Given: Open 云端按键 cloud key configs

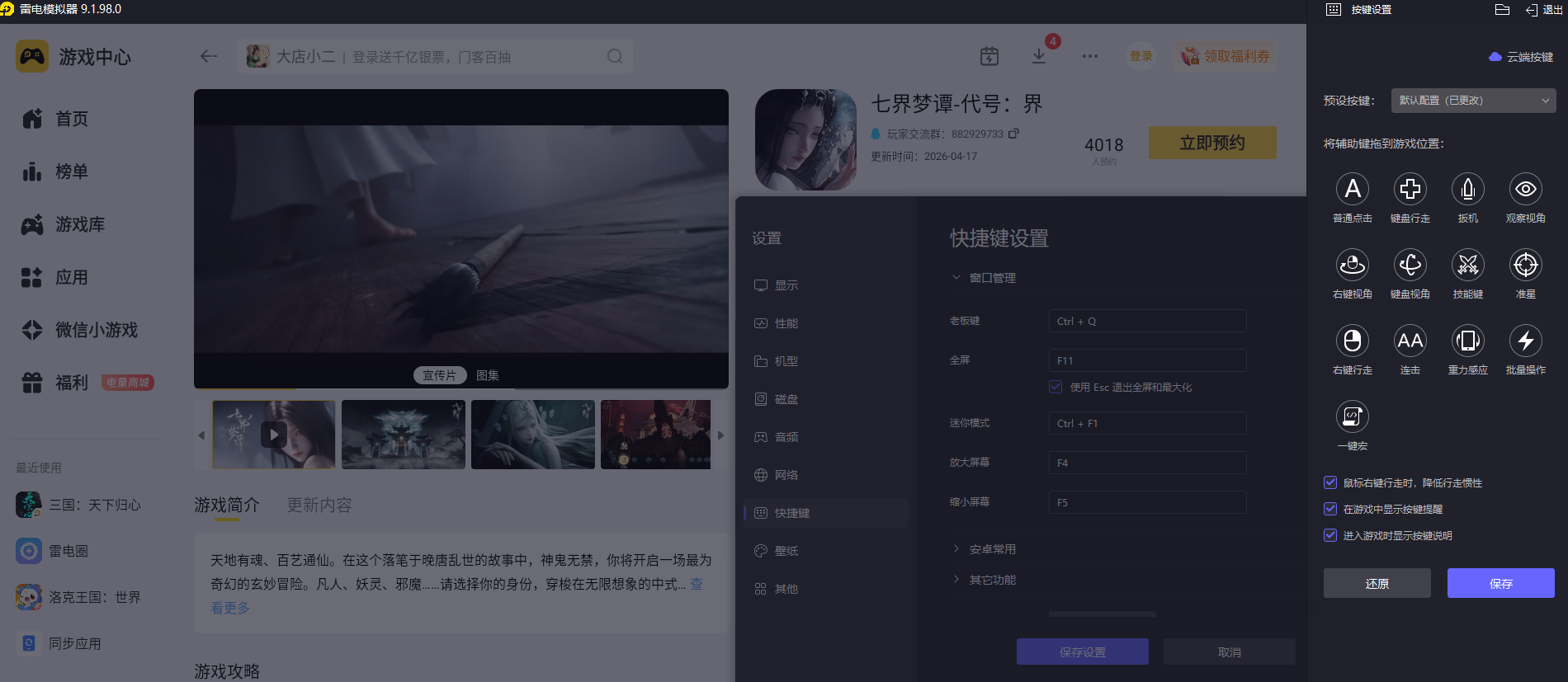Looking at the screenshot, I should [1521, 57].
